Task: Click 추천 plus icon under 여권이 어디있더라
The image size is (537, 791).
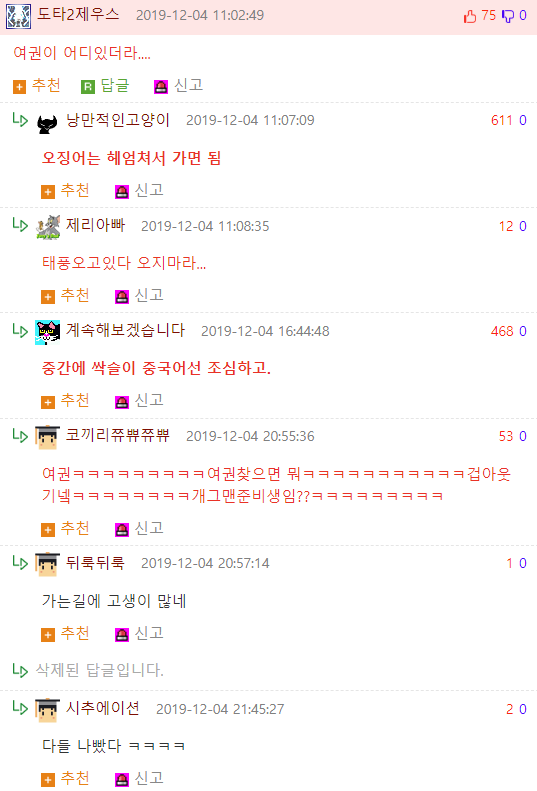Action: click(x=19, y=87)
